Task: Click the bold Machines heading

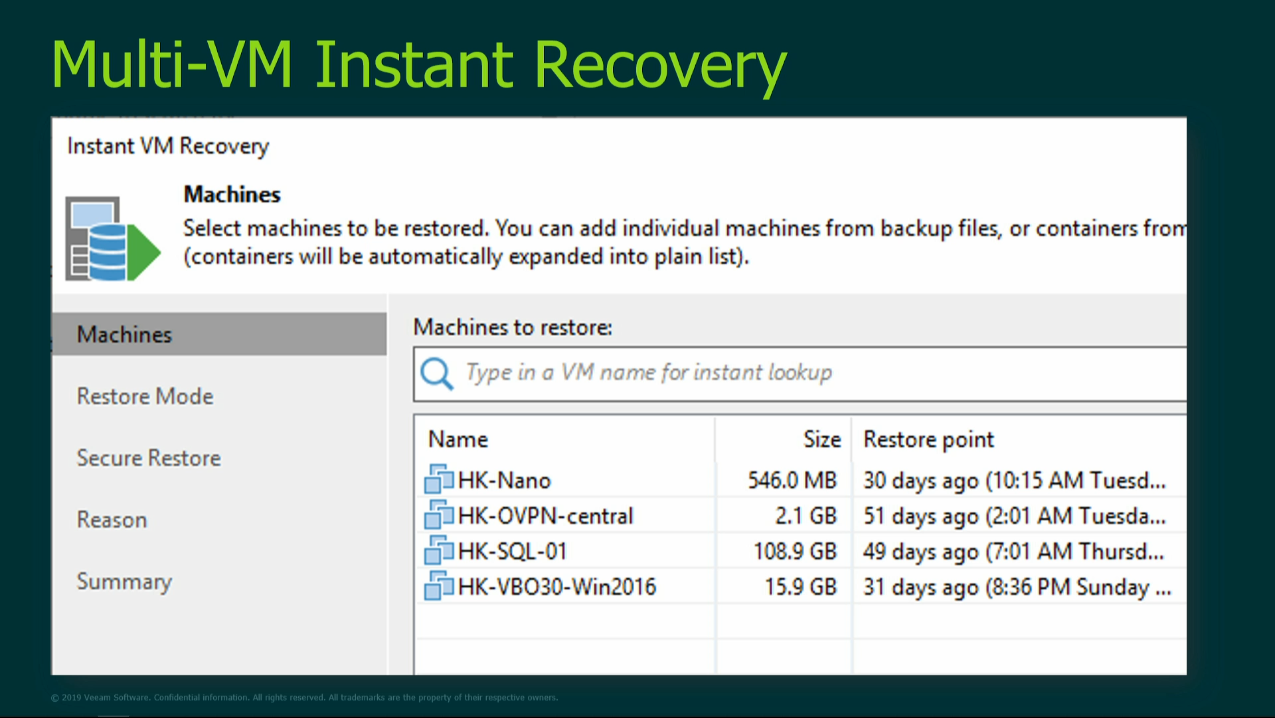Action: tap(232, 195)
